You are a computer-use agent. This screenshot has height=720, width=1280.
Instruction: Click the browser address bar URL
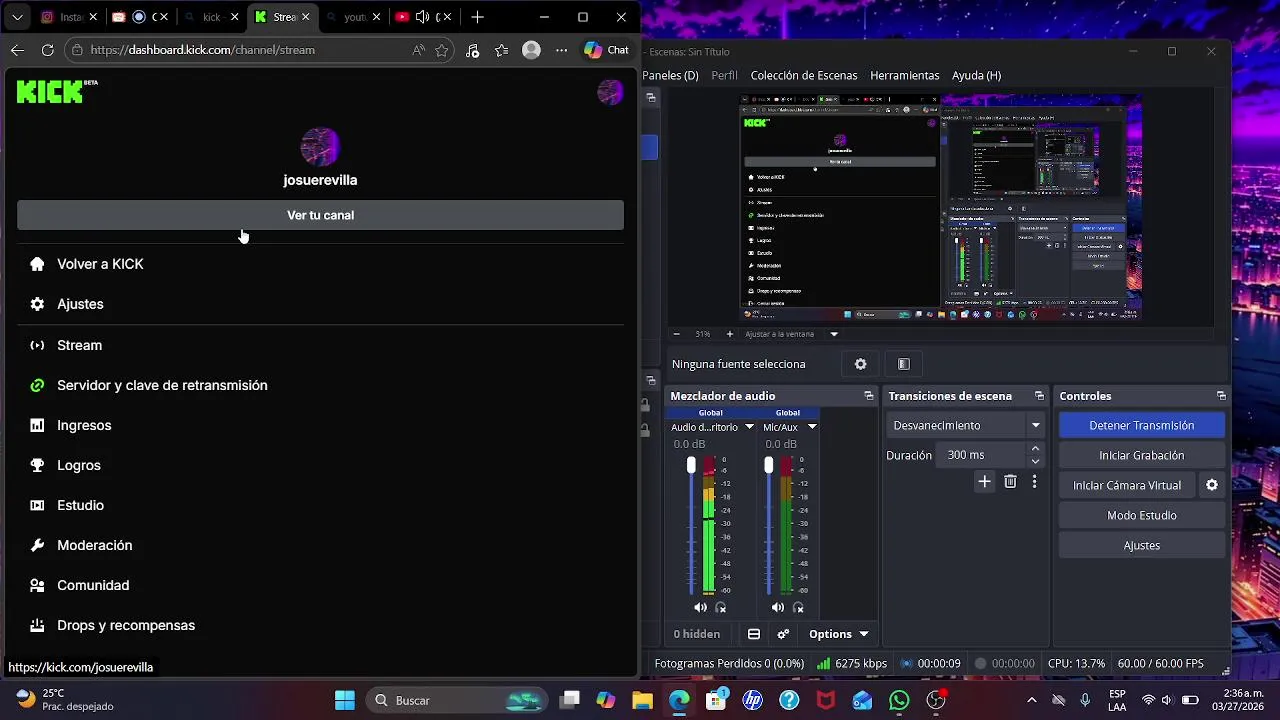(202, 50)
